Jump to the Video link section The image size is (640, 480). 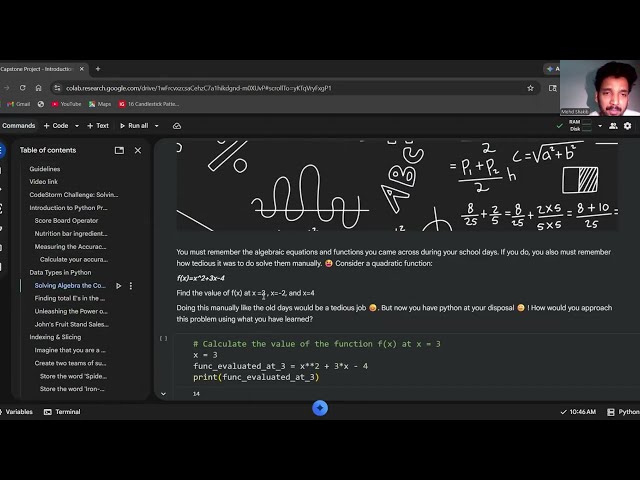tap(43, 182)
